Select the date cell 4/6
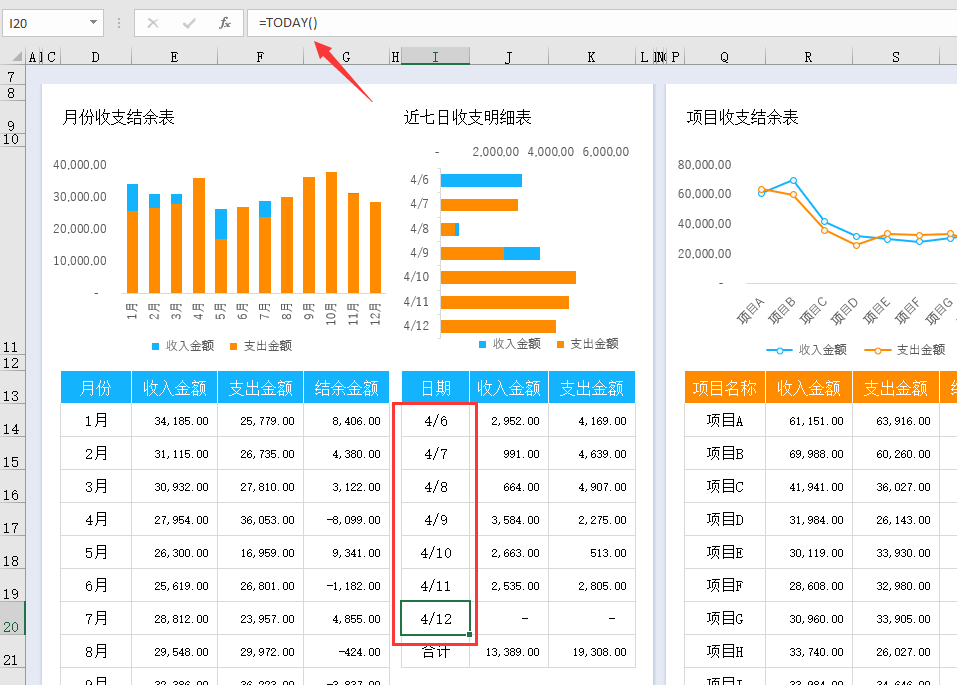 [x=435, y=421]
